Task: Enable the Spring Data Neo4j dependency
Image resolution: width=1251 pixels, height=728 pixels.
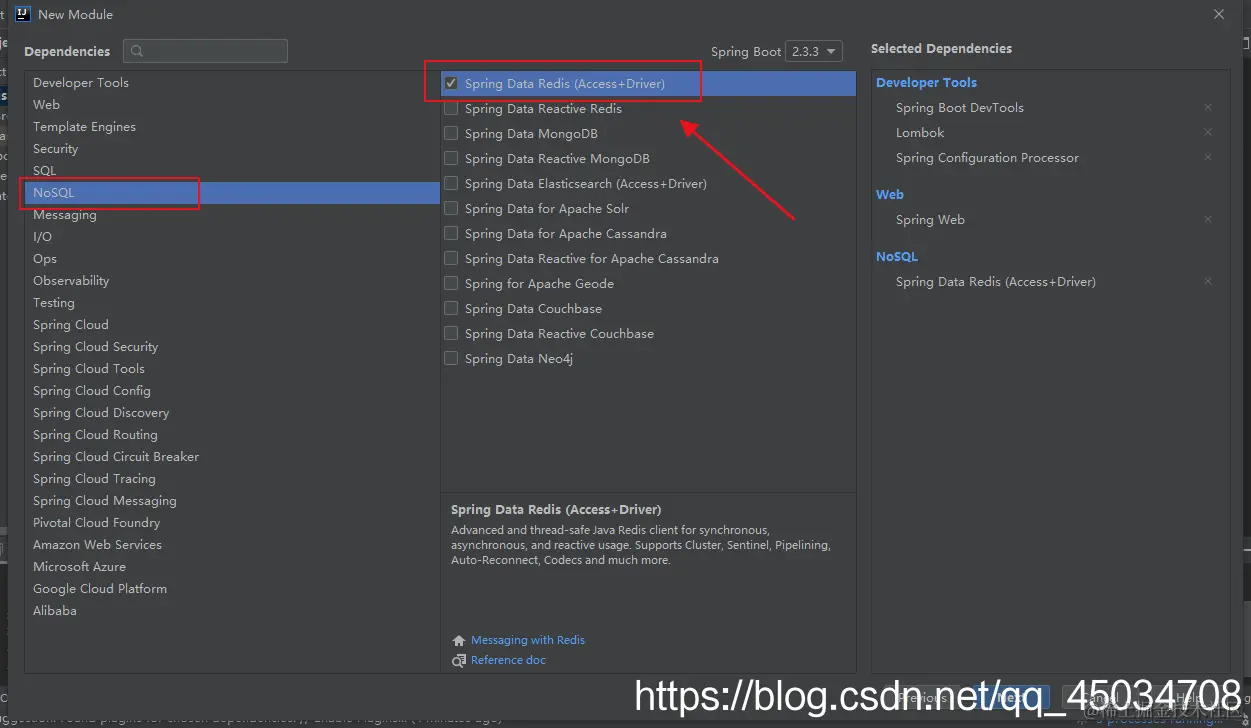Action: pyautogui.click(x=451, y=358)
